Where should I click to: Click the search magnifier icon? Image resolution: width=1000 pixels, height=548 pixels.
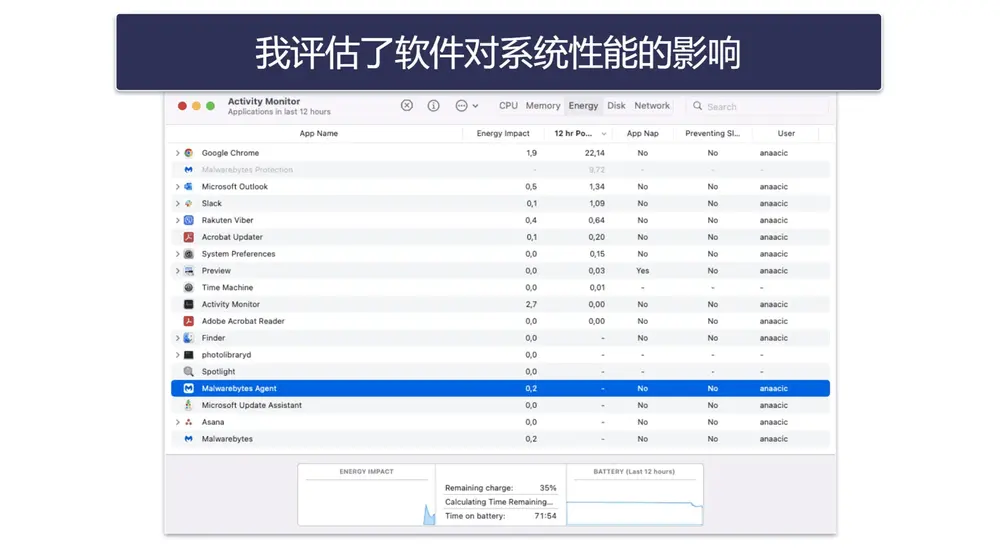[x=697, y=106]
